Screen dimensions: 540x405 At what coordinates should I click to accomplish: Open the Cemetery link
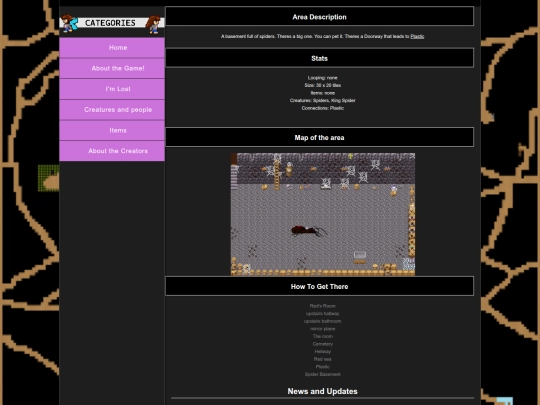click(322, 344)
